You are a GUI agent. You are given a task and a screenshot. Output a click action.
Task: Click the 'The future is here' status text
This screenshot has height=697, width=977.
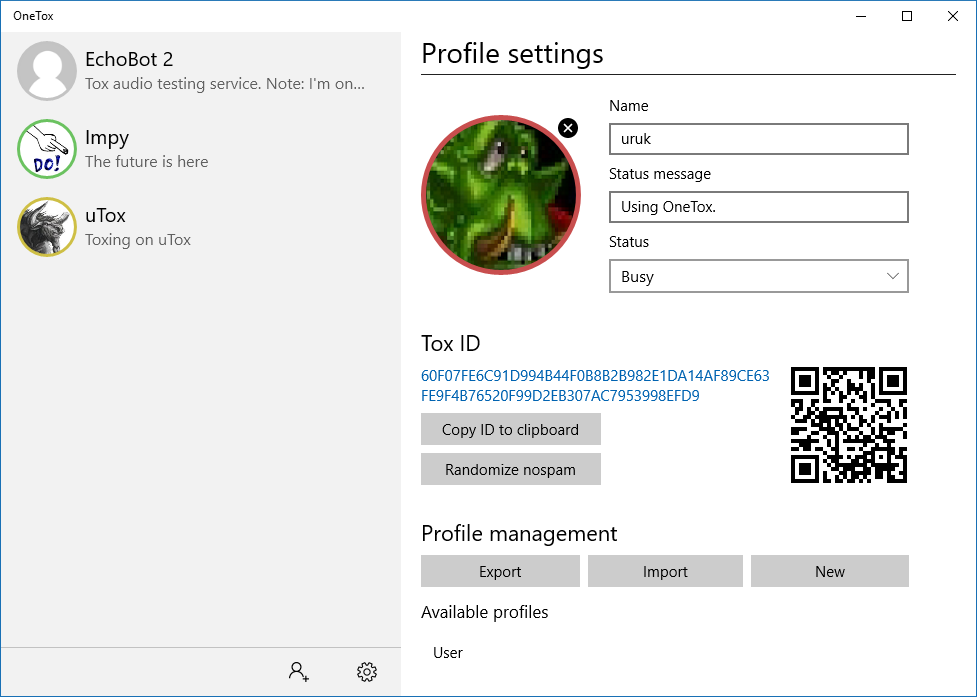[x=146, y=162]
